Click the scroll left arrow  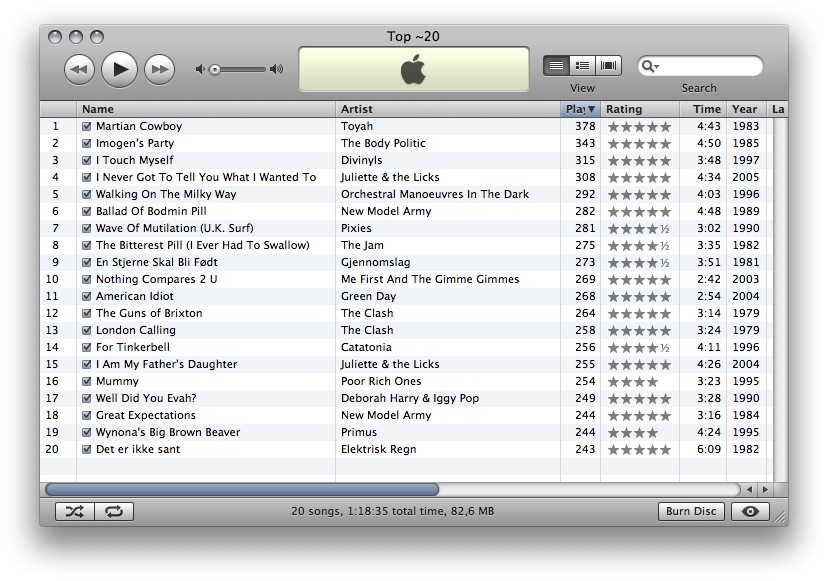(749, 490)
